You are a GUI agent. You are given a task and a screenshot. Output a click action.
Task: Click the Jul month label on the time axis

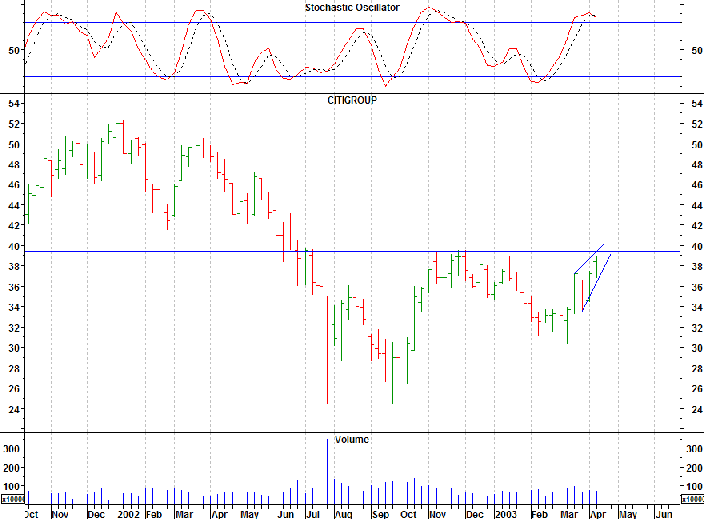[312, 514]
